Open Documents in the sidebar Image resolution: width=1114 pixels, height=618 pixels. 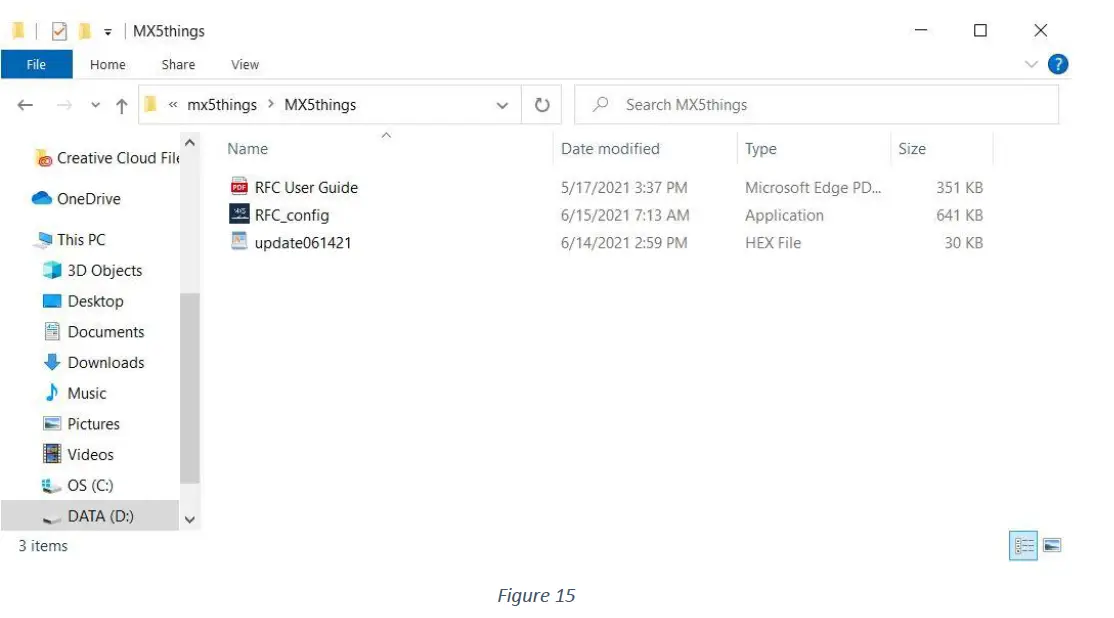tap(94, 332)
